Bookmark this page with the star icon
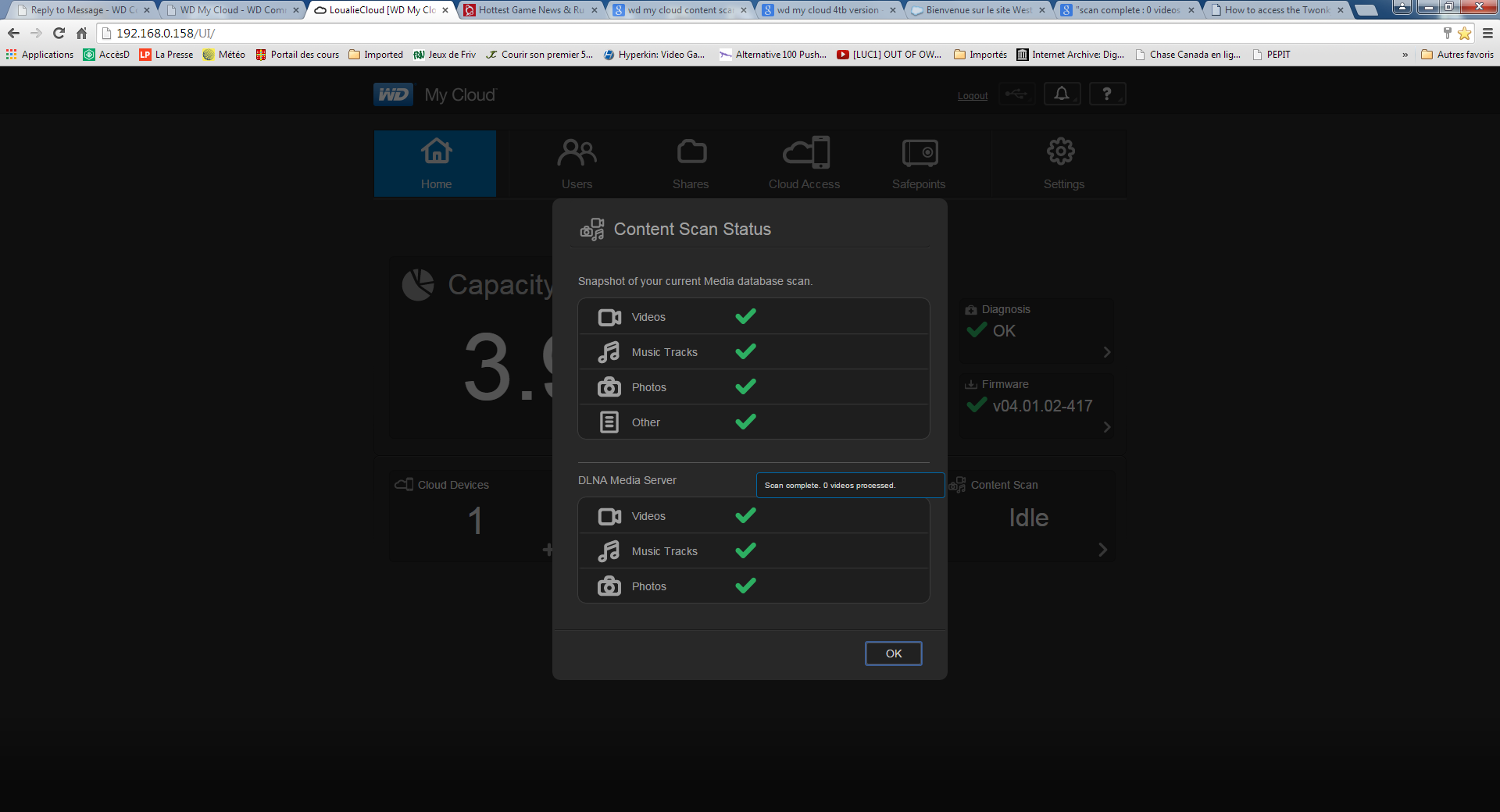Viewport: 1500px width, 812px height. point(1465,34)
